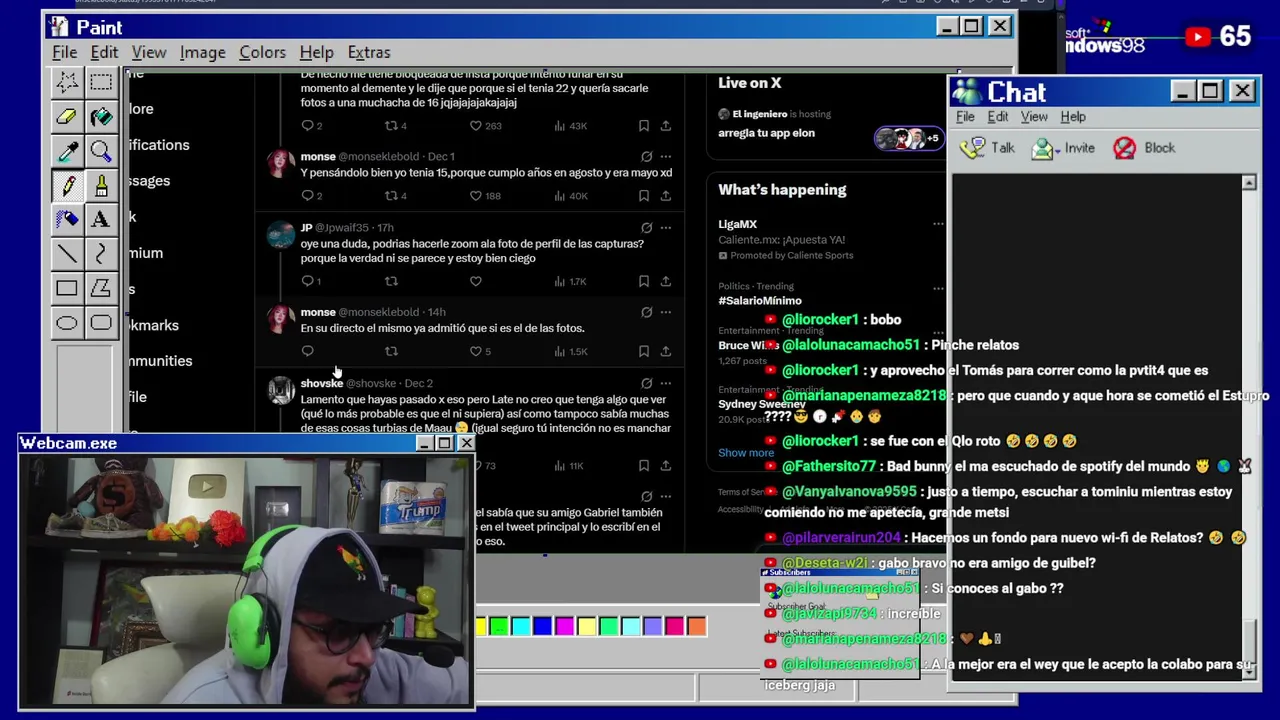Pick the orange color swatch
1280x720 pixels.
click(697, 626)
